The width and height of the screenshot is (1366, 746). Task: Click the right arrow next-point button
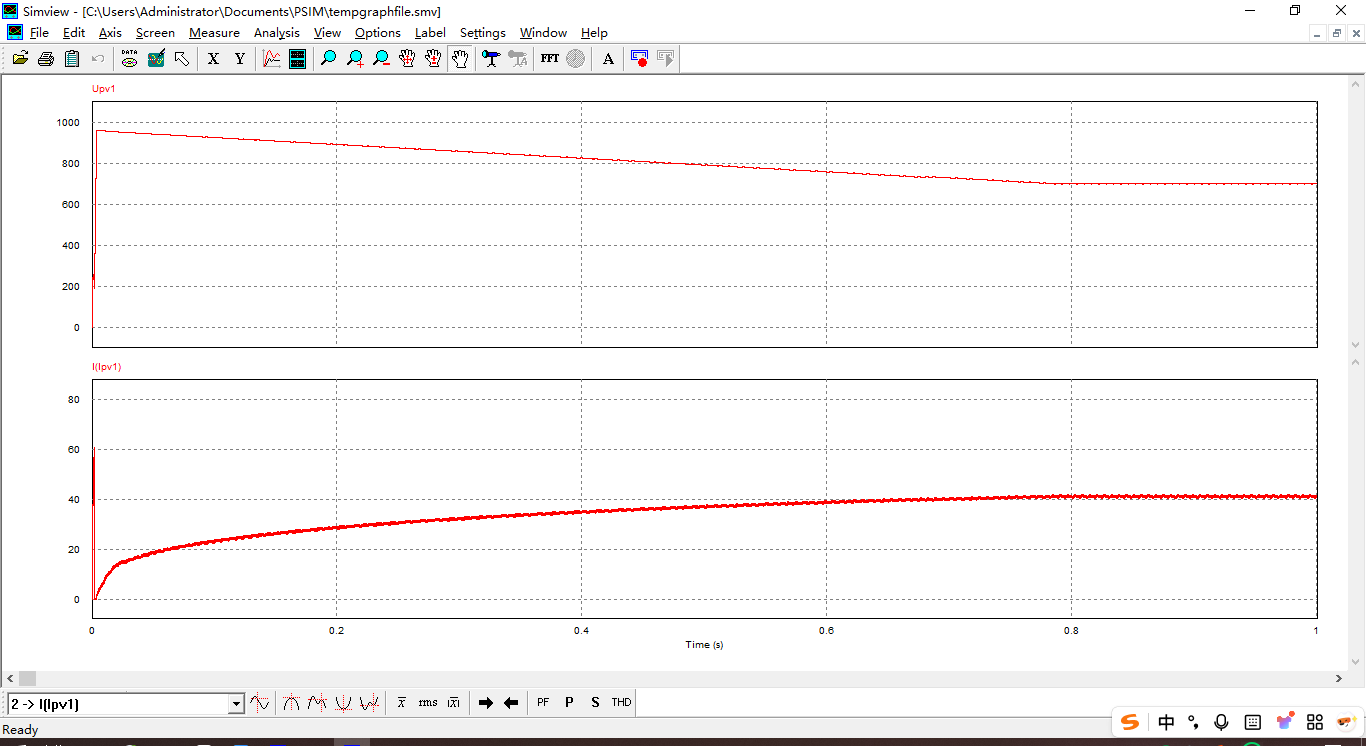486,703
